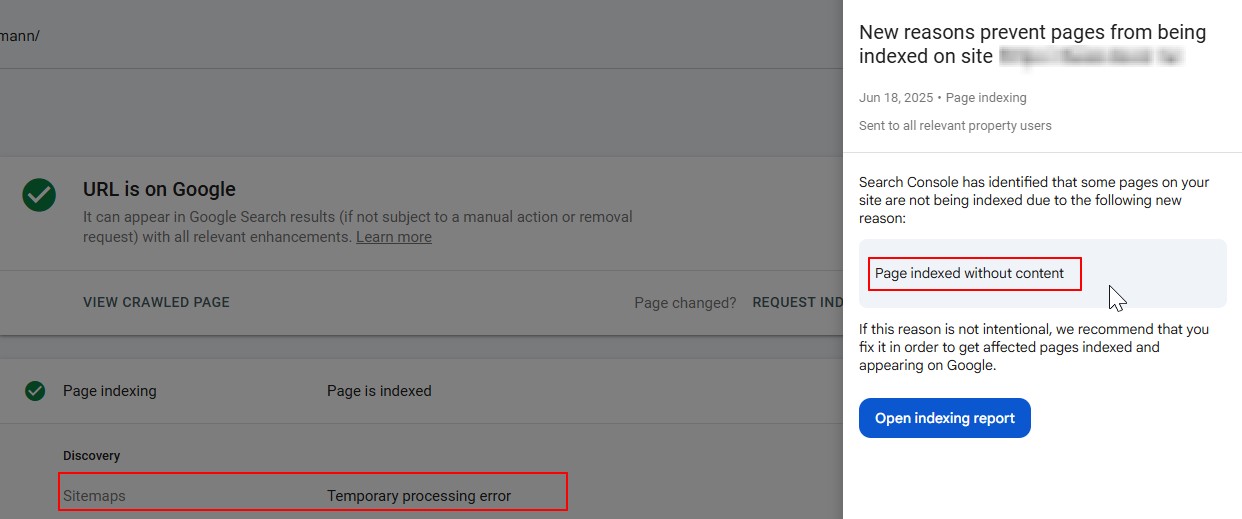Click the large green checkmark beside URL is on Google
The width and height of the screenshot is (1242, 519).
[x=39, y=196]
